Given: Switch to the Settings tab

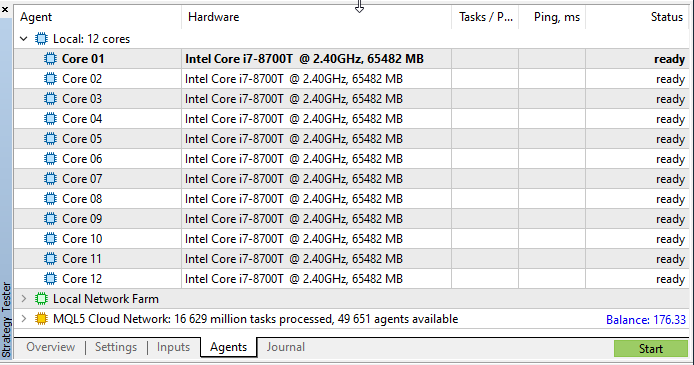Looking at the screenshot, I should (x=116, y=347).
